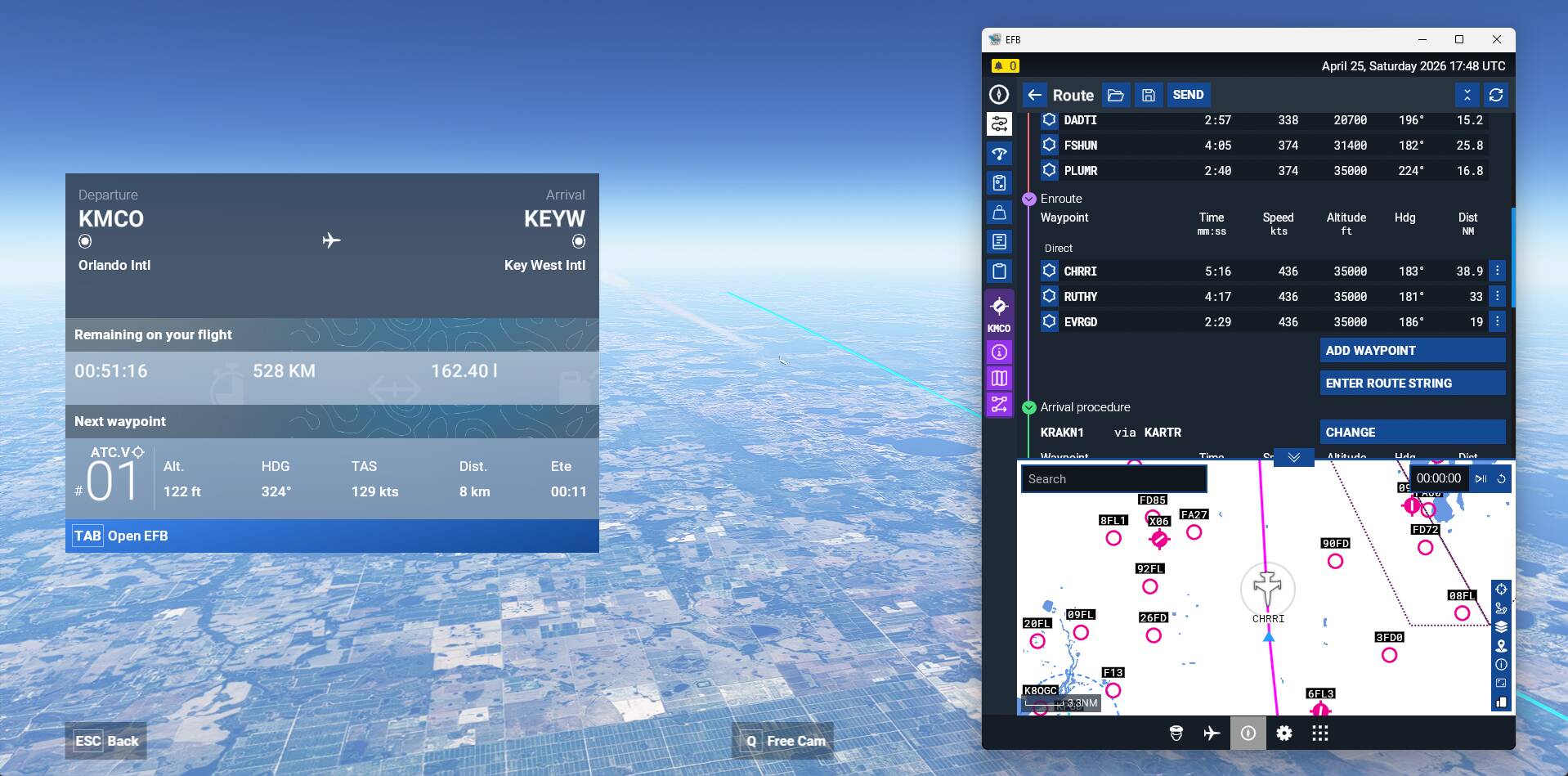Image resolution: width=1568 pixels, height=776 pixels.
Task: Center the map on aircraft position
Action: (1501, 590)
